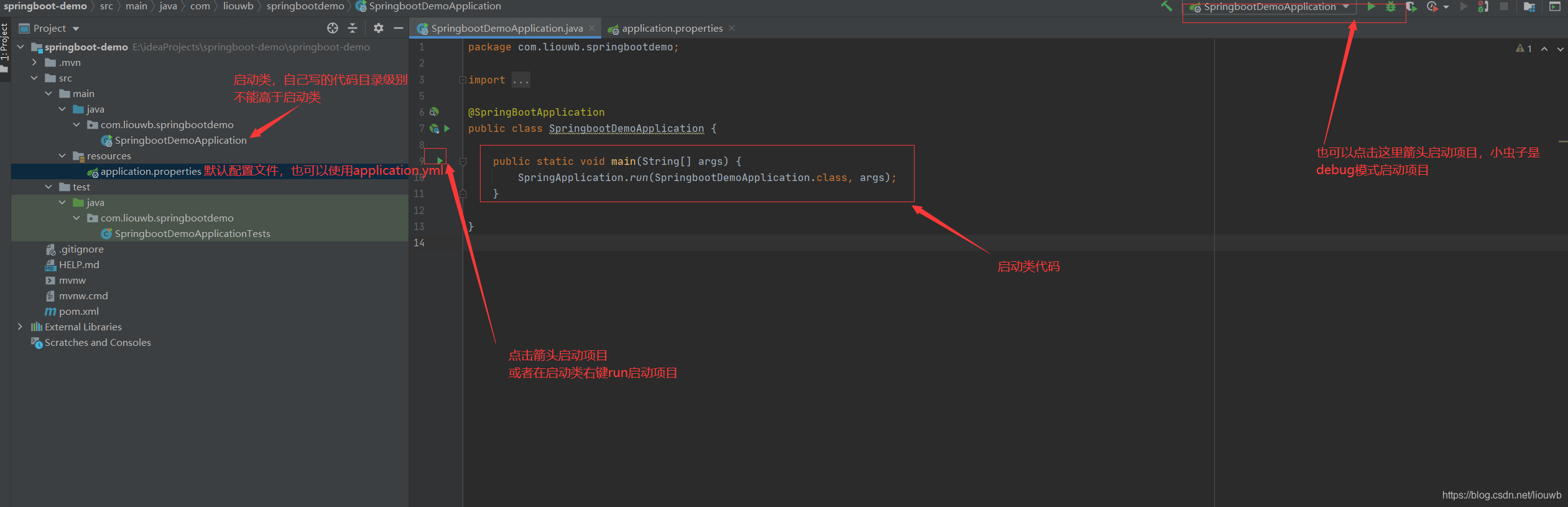Image resolution: width=1568 pixels, height=507 pixels.
Task: Click the Collapse All icon in the Project panel
Action: (x=353, y=28)
